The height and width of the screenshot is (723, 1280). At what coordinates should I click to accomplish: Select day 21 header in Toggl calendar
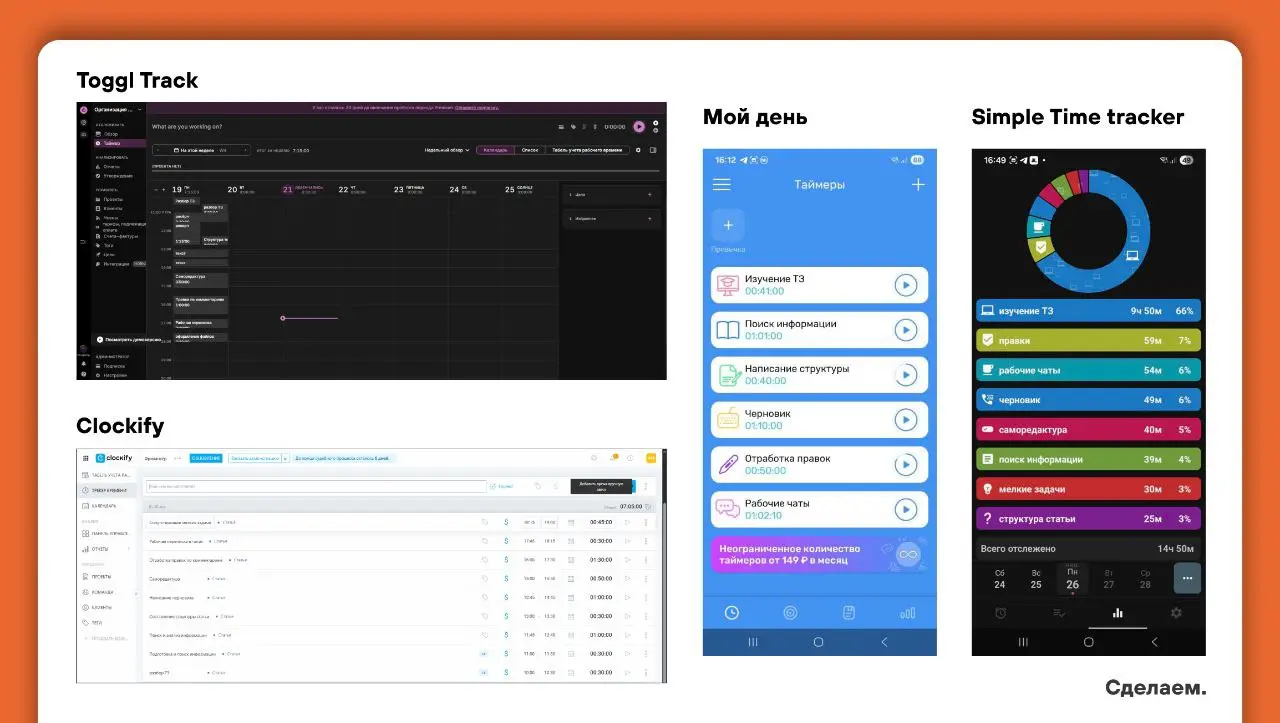tap(304, 189)
